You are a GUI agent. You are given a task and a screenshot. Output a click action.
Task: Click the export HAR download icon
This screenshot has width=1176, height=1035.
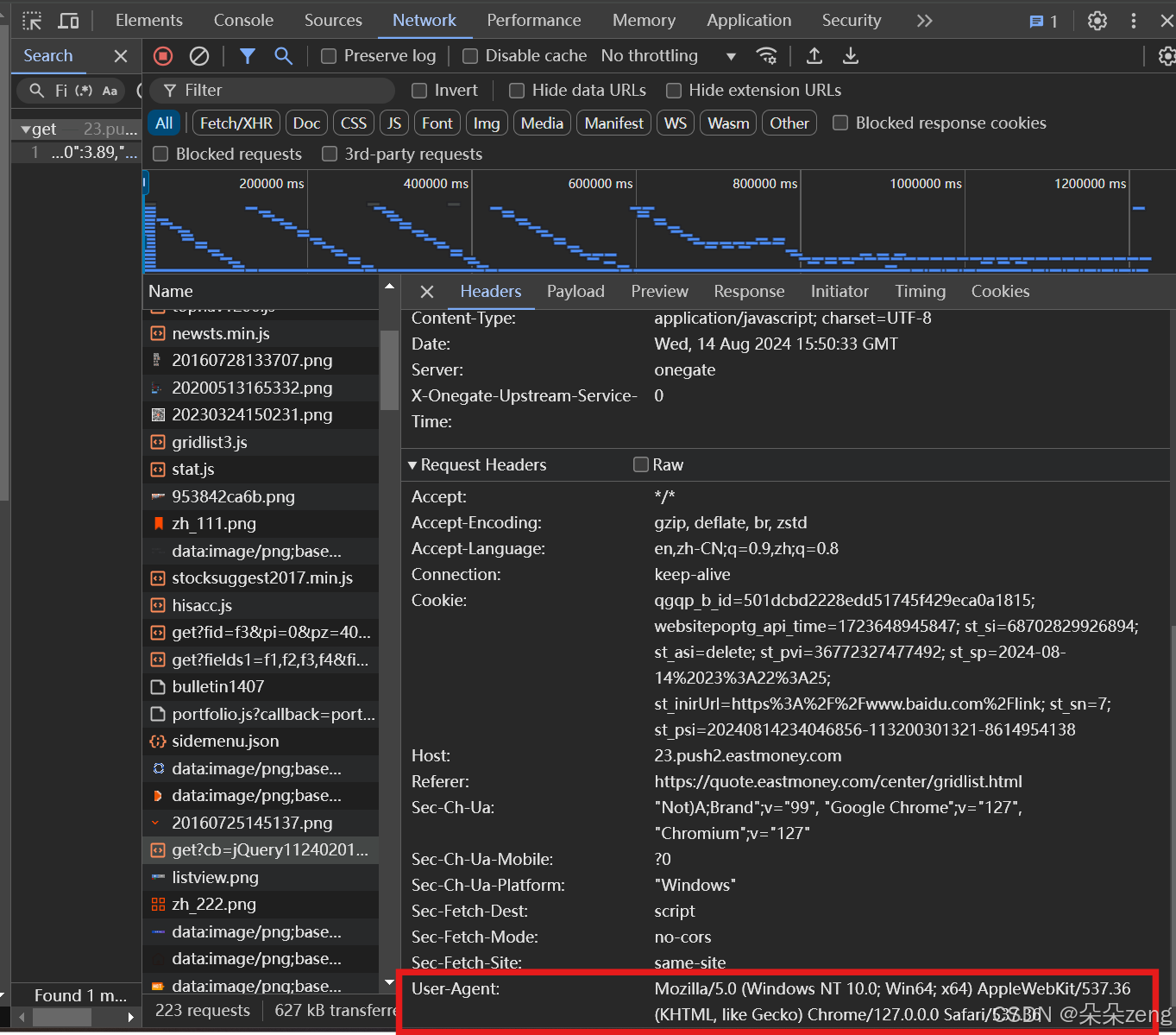pyautogui.click(x=851, y=56)
